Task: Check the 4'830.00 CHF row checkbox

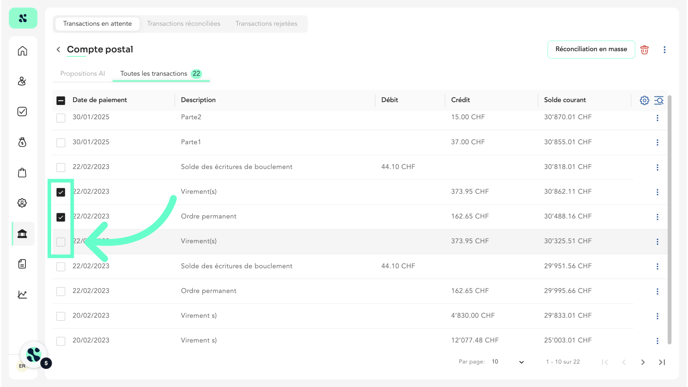Action: [x=61, y=316]
